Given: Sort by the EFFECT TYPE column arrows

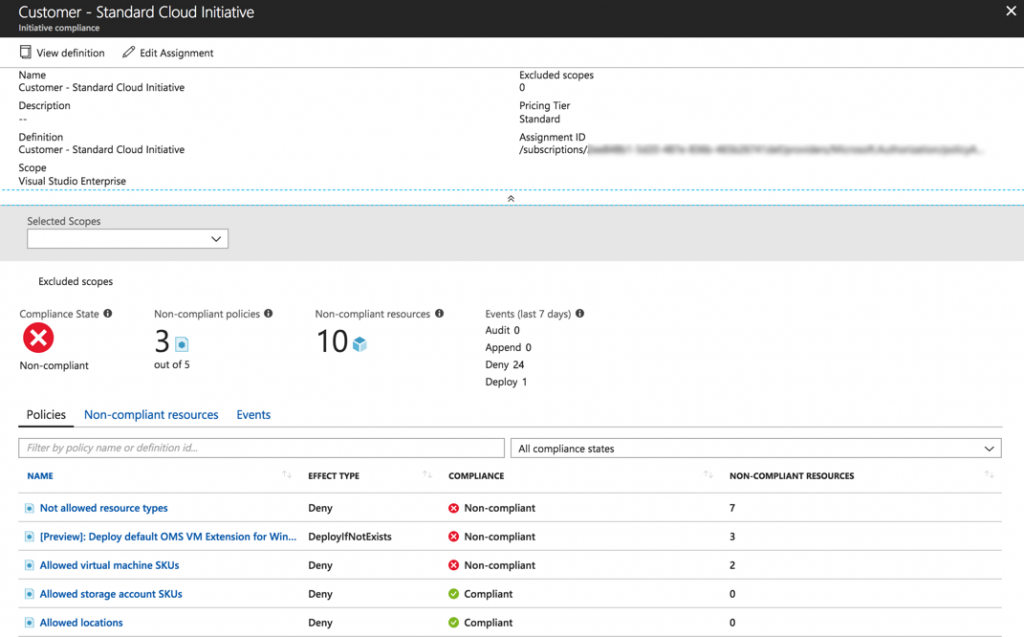Looking at the screenshot, I should (x=427, y=475).
